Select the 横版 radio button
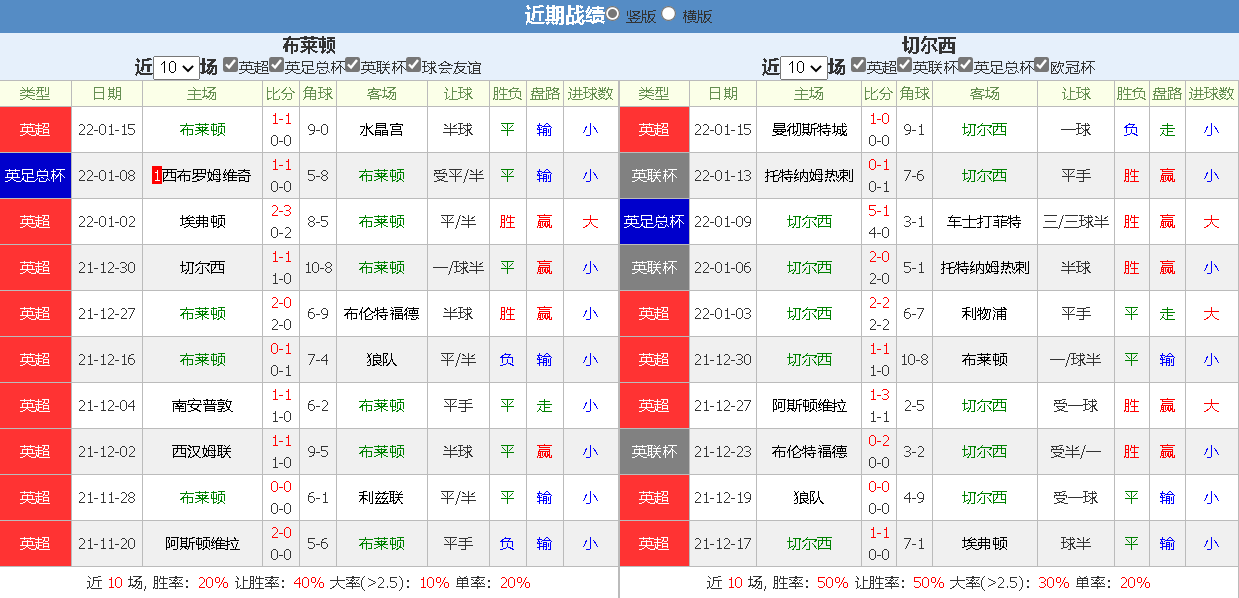 669,14
